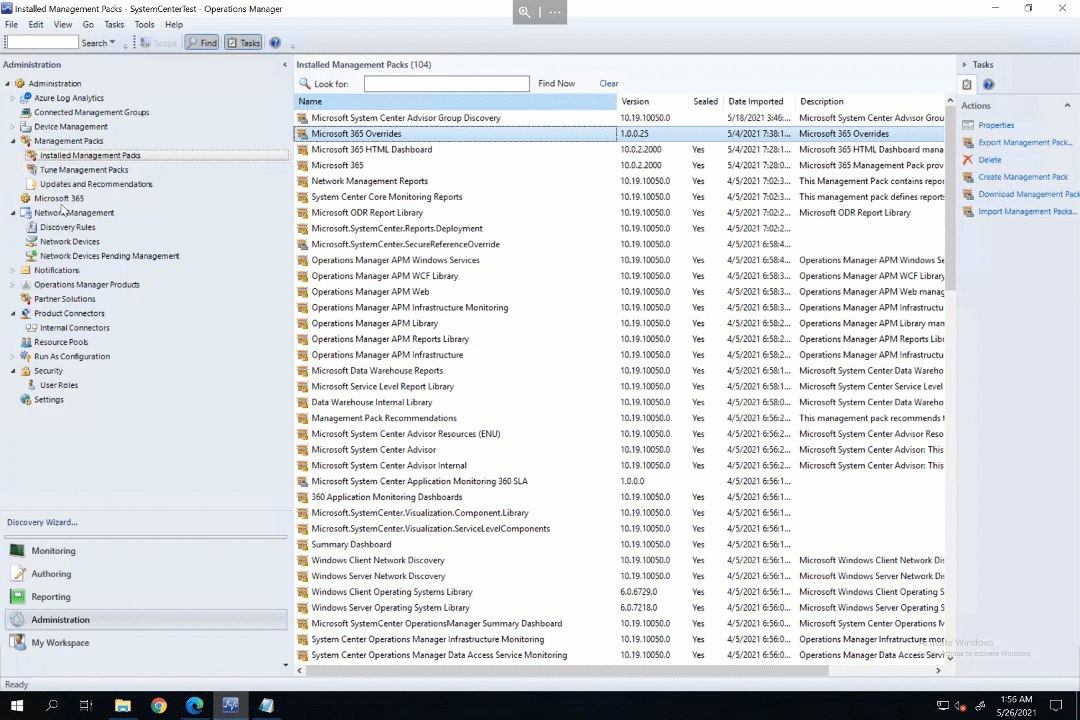This screenshot has width=1080, height=720.
Task: Sort by the Sealed column header
Action: [x=705, y=101]
